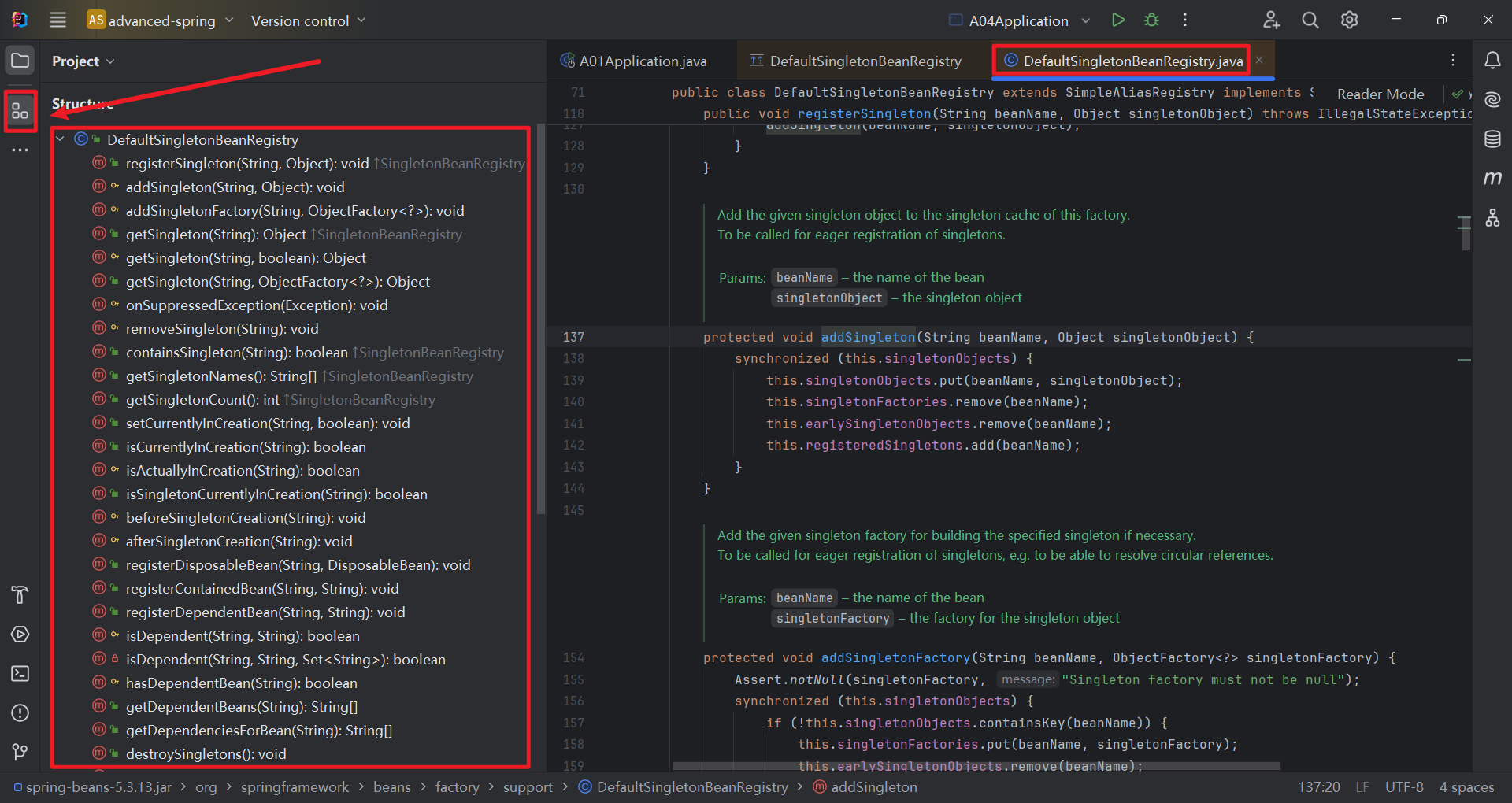Open the Git tool window
Screen dimensions: 1512x803
click(x=20, y=752)
